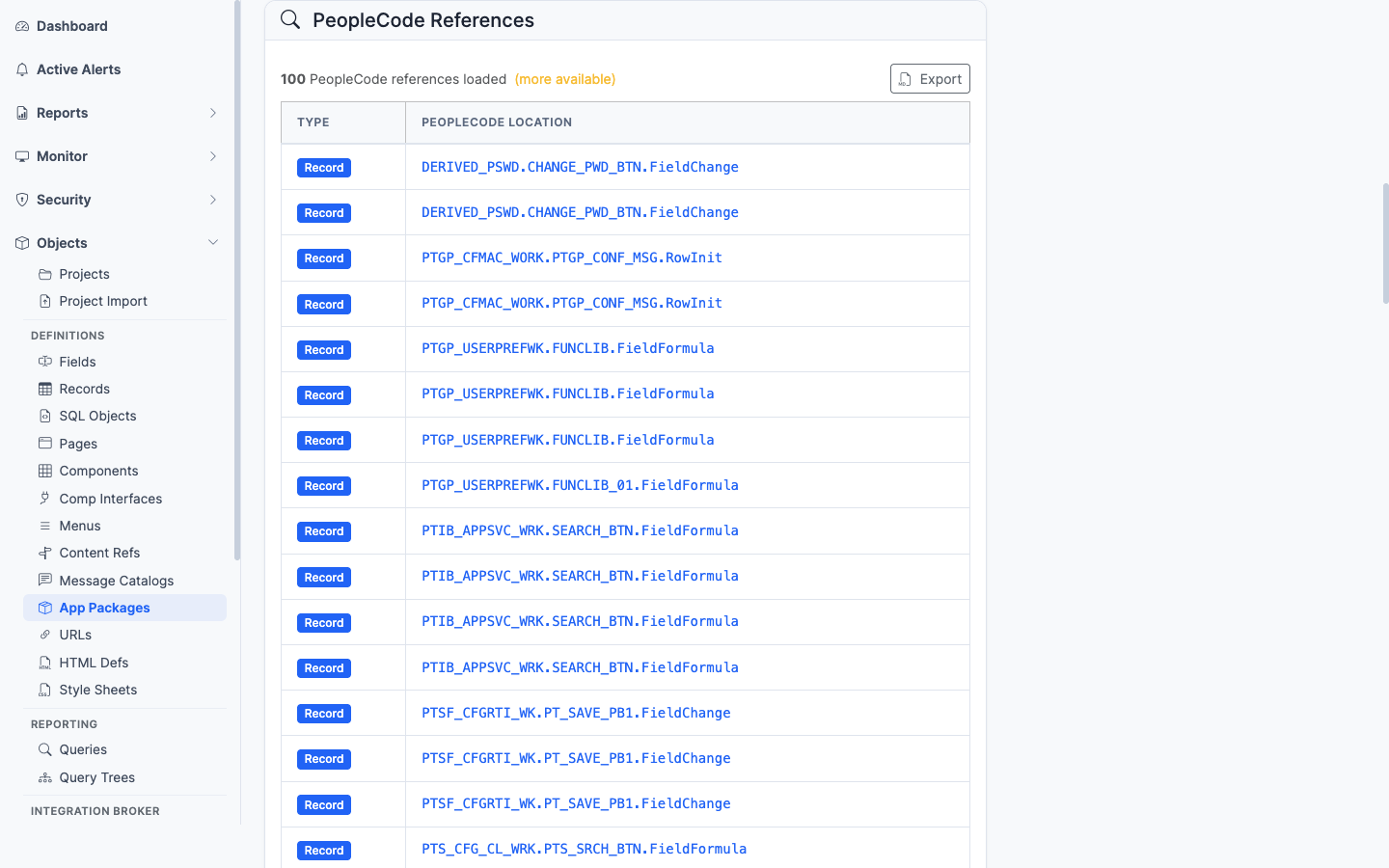Click the SQL Objects file icon
The image size is (1389, 868).
[45, 416]
